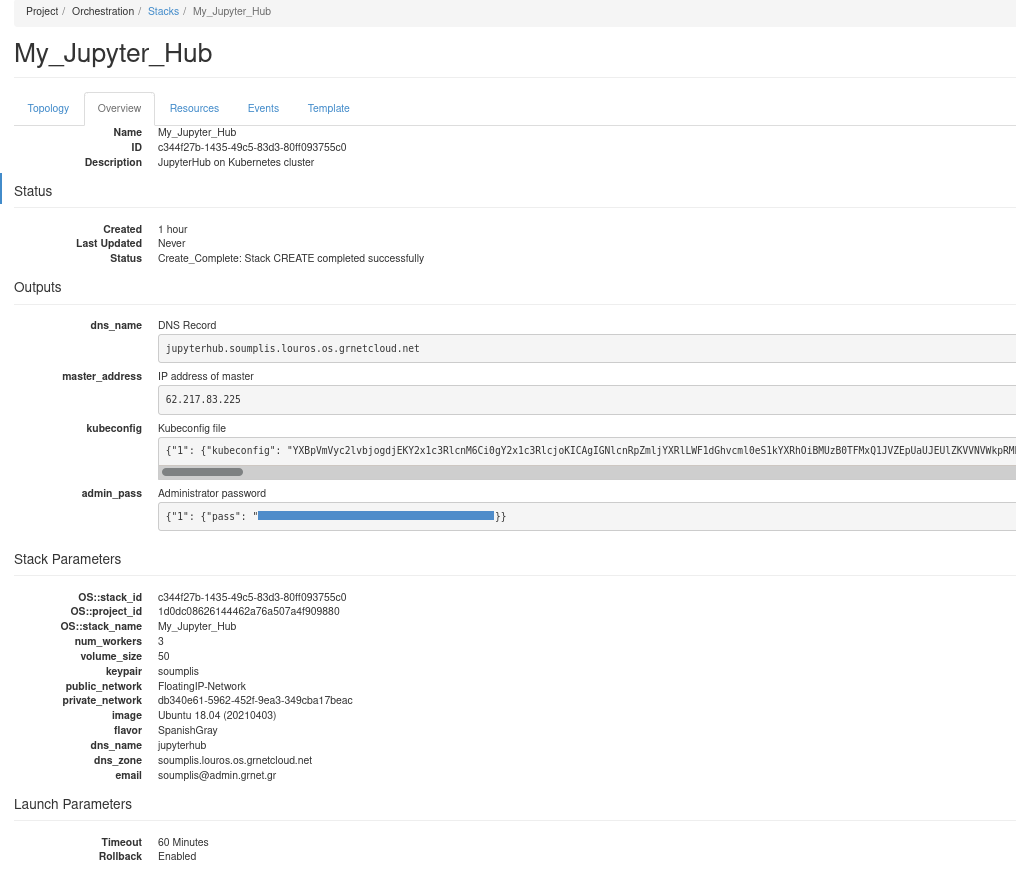Switch to the Topology tab
This screenshot has height=883, width=1016.
(x=48, y=108)
